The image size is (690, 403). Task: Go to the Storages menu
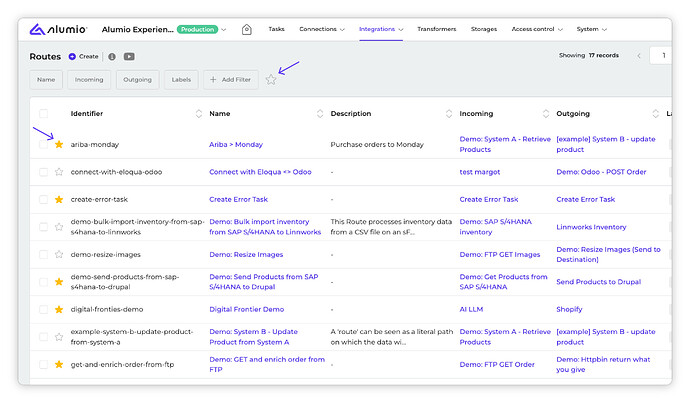[x=484, y=29]
